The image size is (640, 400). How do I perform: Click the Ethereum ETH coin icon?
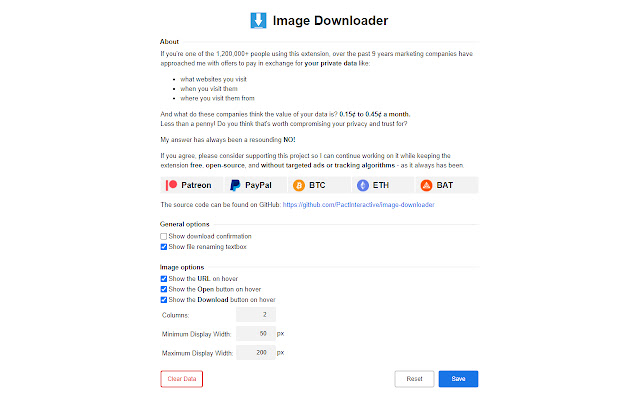pos(363,186)
